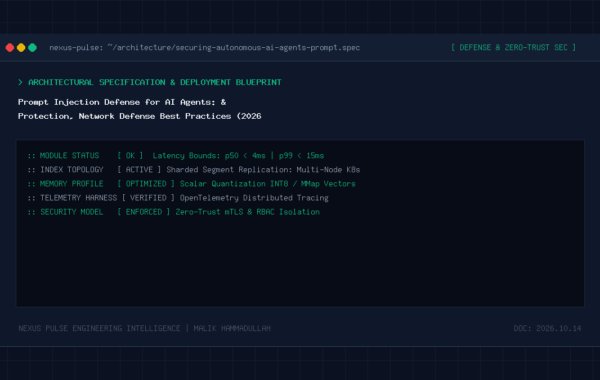This screenshot has height=380, width=600.
Task: Click the yellow minimize window dot
Action: pyautogui.click(x=21, y=47)
